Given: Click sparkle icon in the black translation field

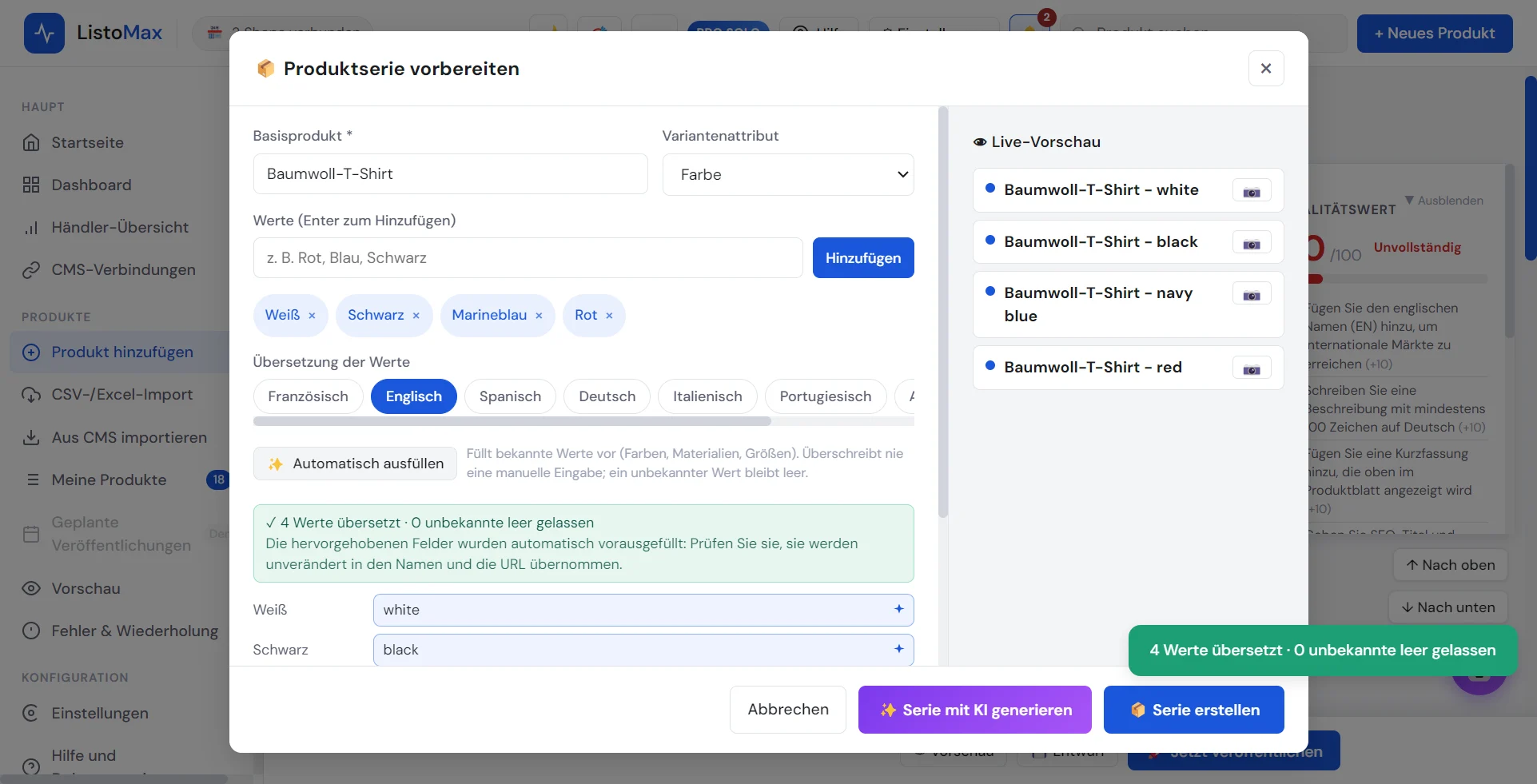Looking at the screenshot, I should click(x=898, y=649).
